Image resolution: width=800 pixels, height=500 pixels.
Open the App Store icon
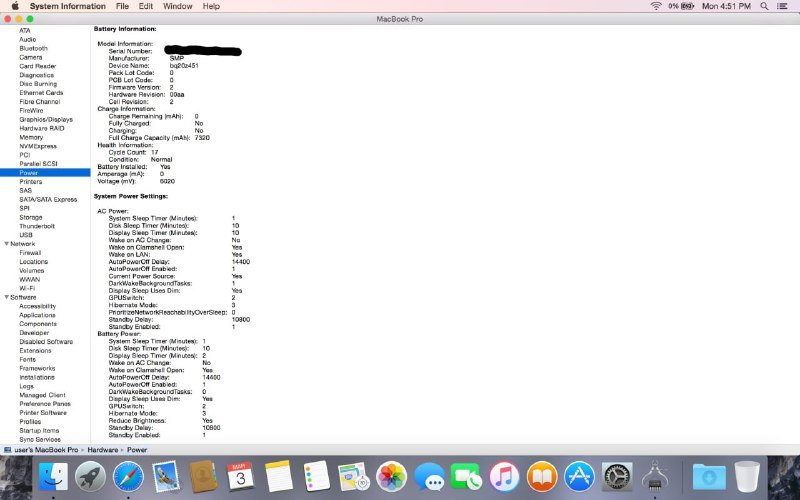pyautogui.click(x=579, y=477)
